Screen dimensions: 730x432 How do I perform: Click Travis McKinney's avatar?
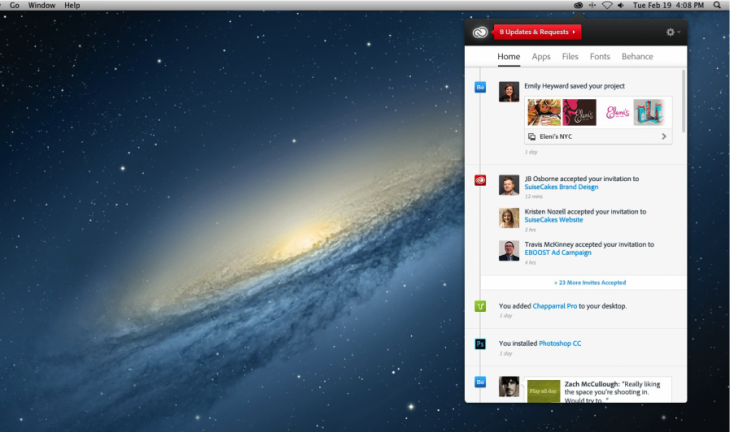[509, 250]
